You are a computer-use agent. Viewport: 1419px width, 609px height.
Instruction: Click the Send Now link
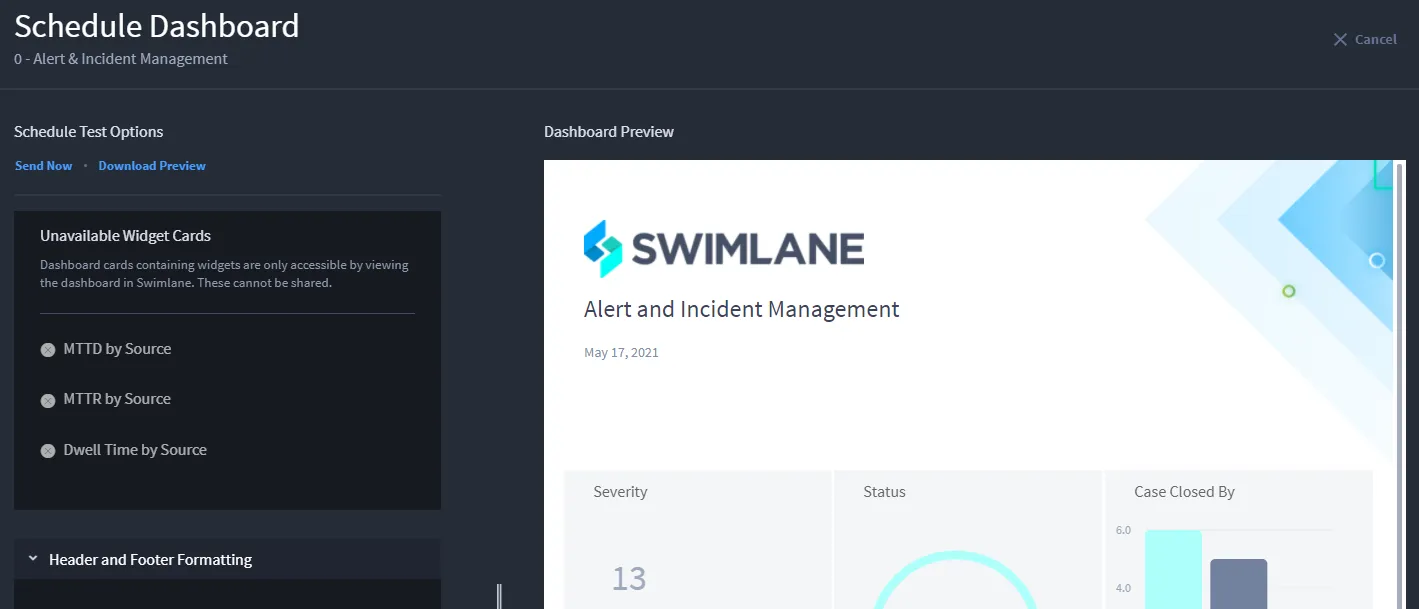[x=44, y=166]
